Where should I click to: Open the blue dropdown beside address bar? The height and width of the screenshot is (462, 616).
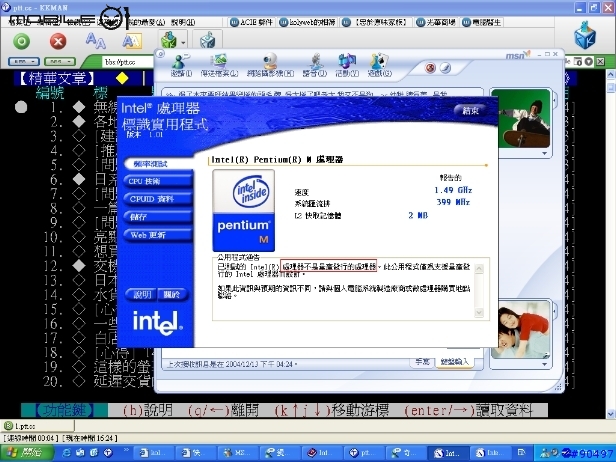pos(24,62)
